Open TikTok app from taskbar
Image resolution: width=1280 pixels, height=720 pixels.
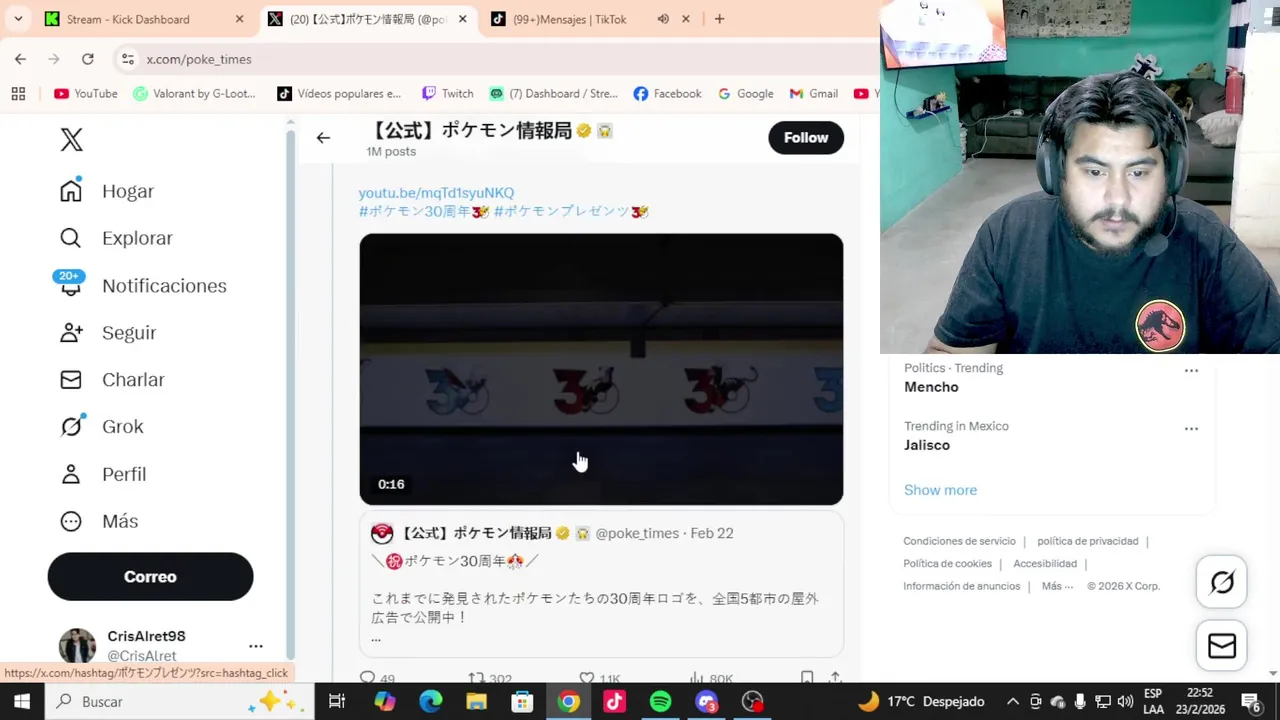click(x=614, y=702)
